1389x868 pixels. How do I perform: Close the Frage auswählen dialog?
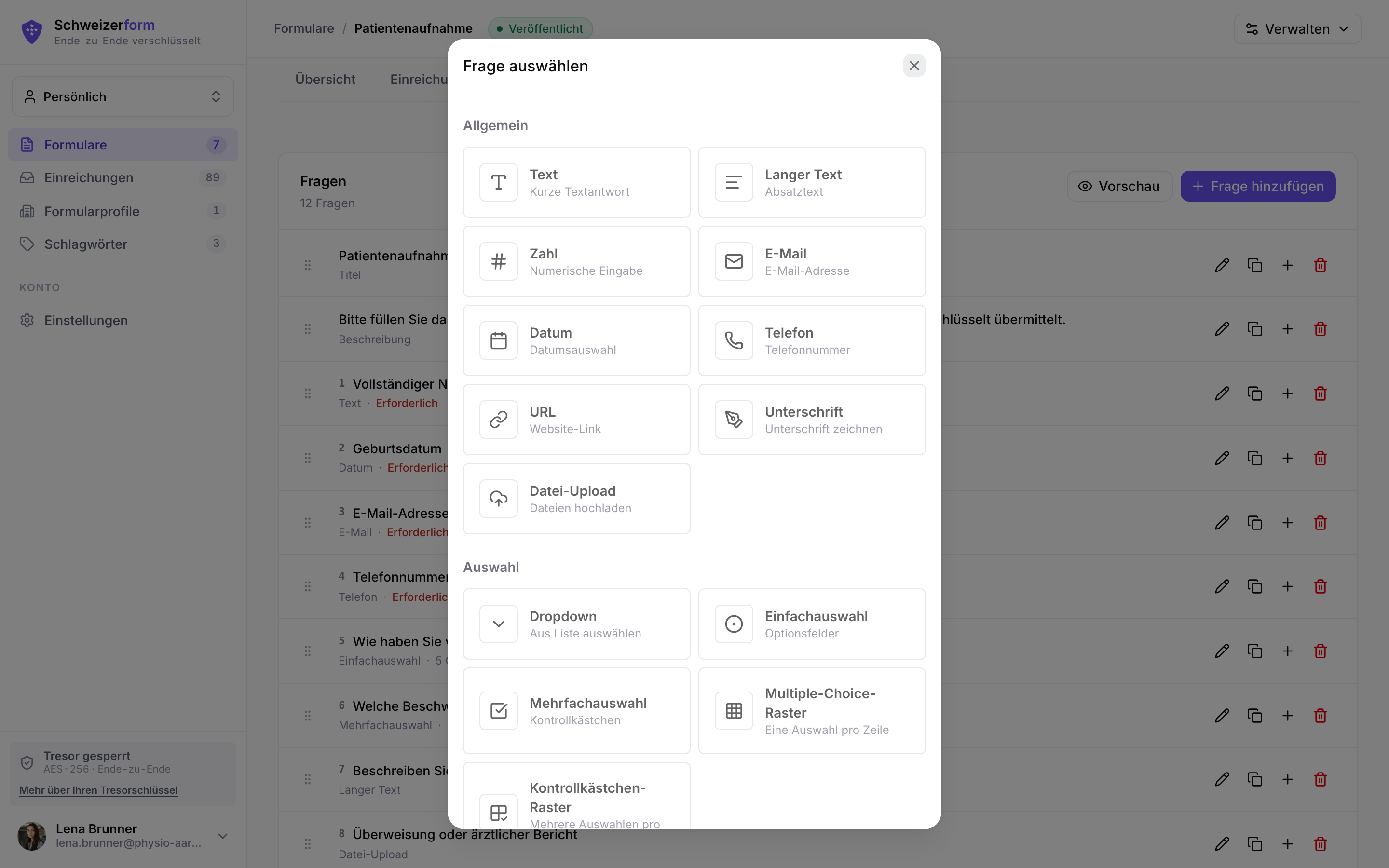(914, 66)
